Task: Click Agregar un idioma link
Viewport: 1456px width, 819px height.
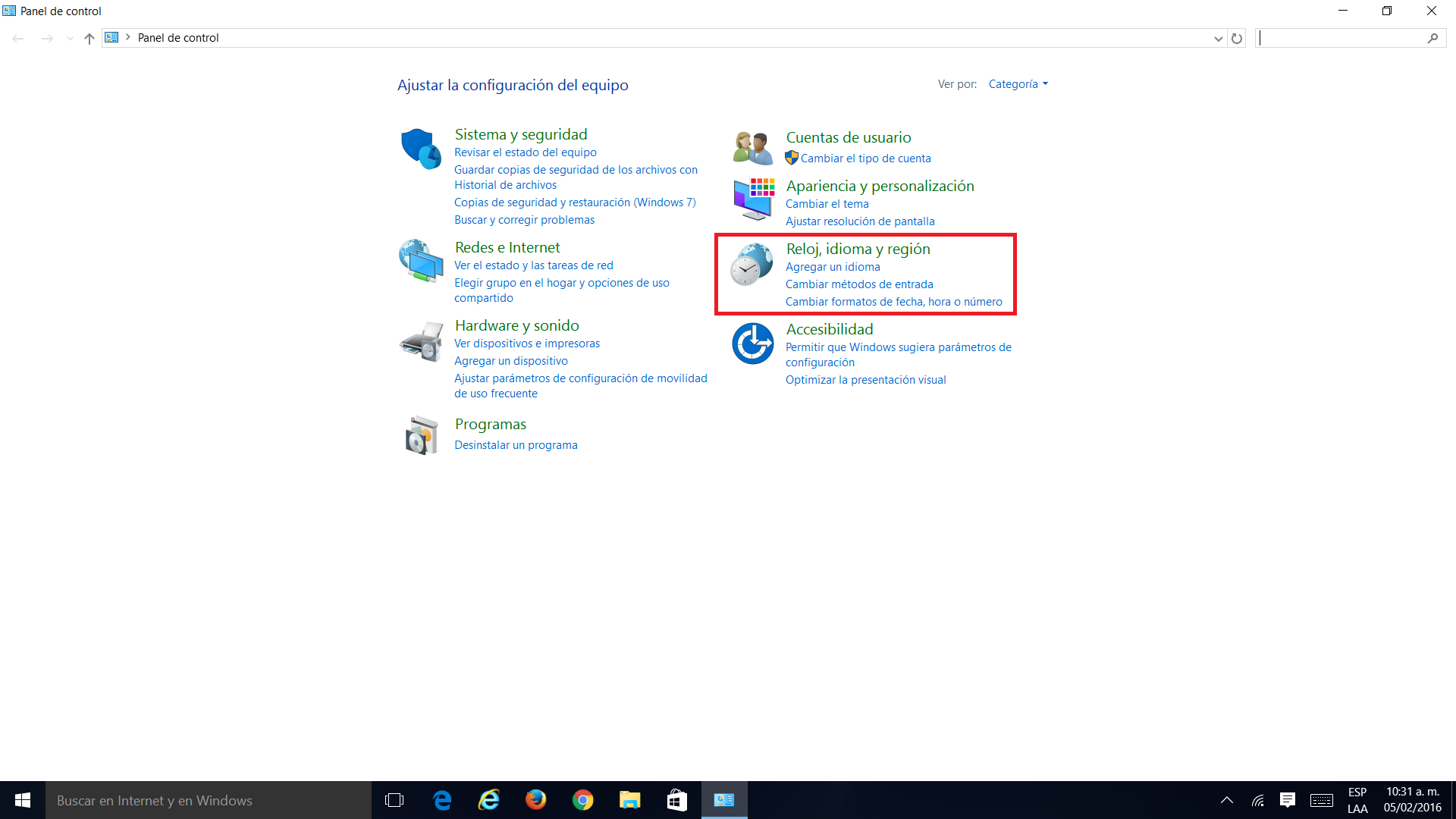Action: [x=833, y=267]
